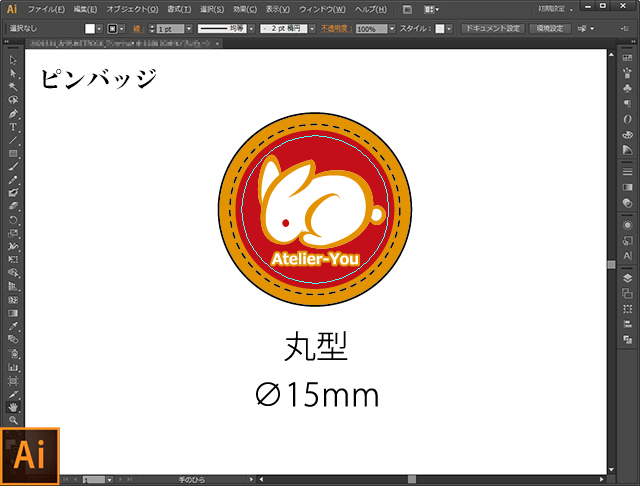Choose the Magic Wand tool
Image resolution: width=640 pixels, height=486 pixels.
pos(13,87)
